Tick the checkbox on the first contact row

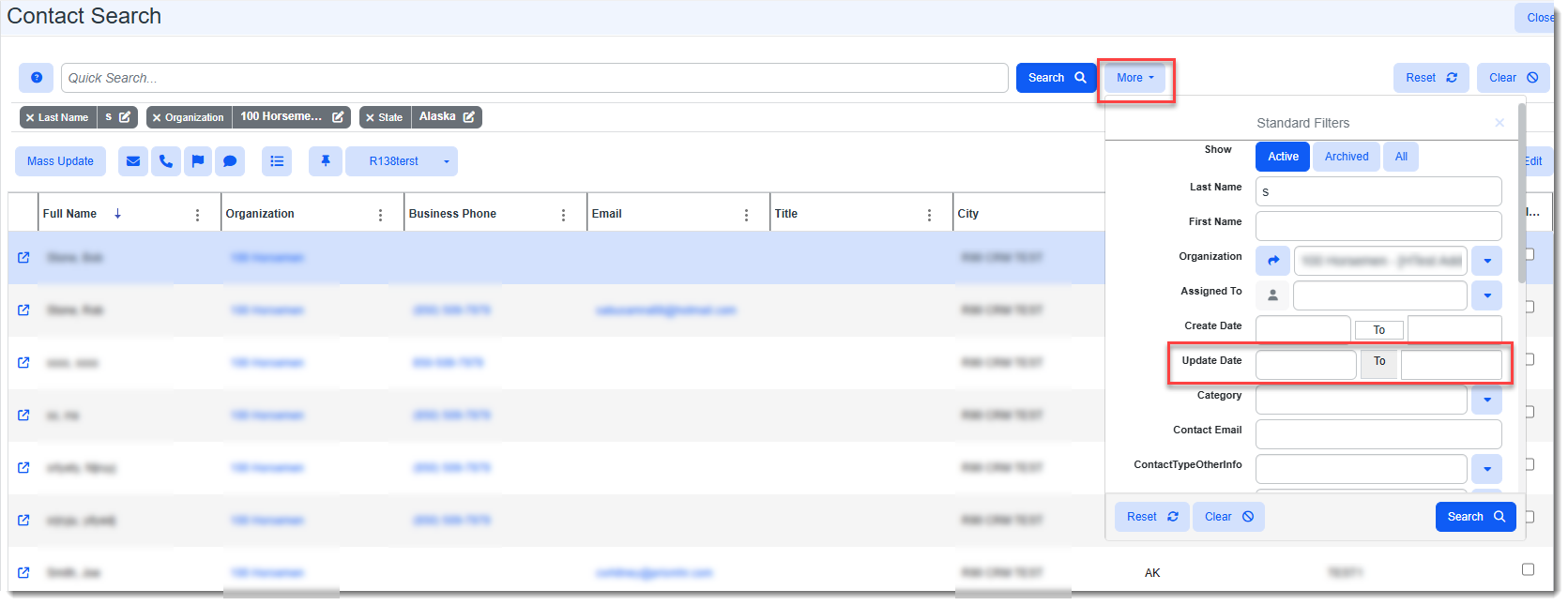1529,254
